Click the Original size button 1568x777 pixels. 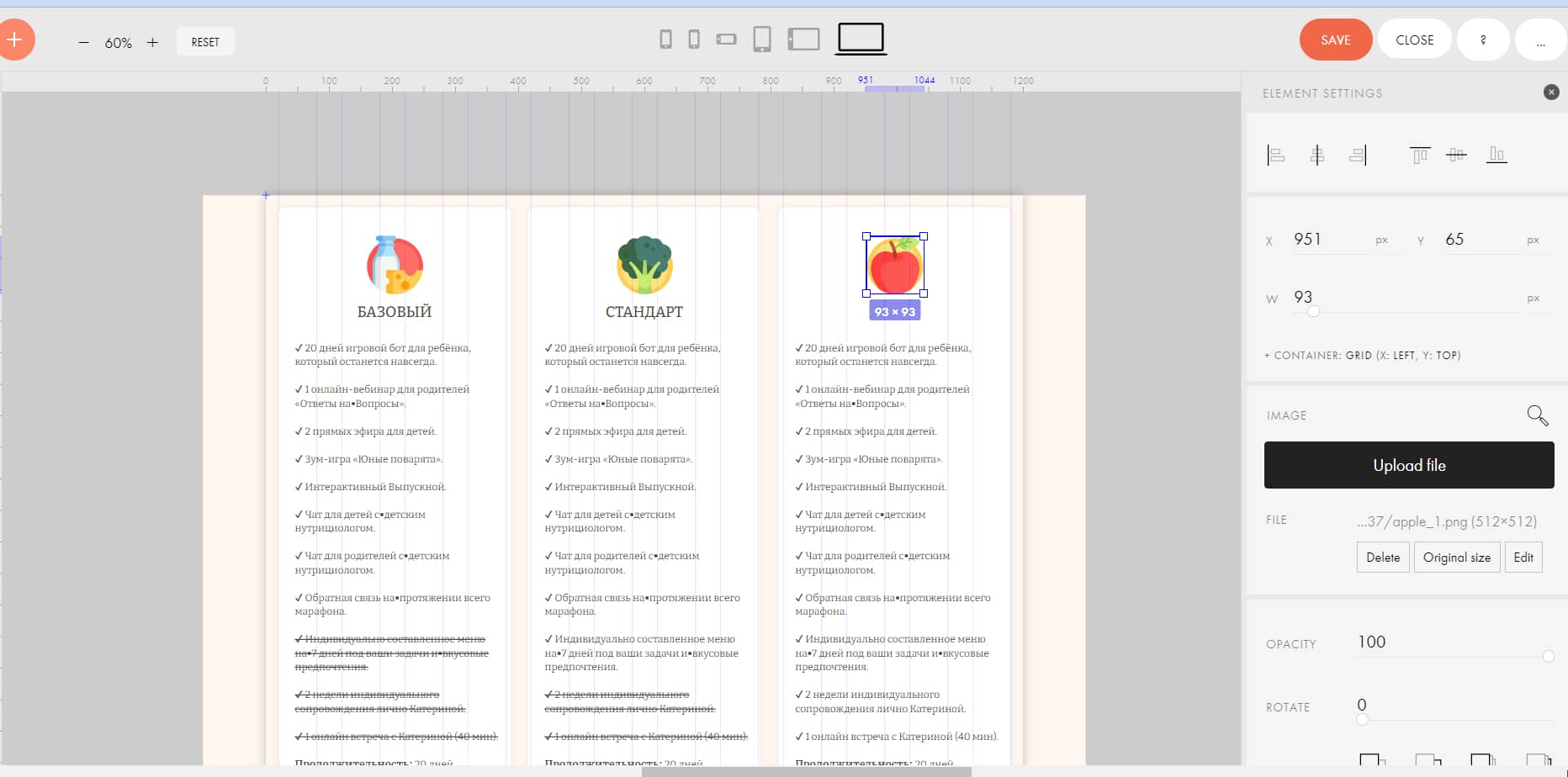point(1457,558)
